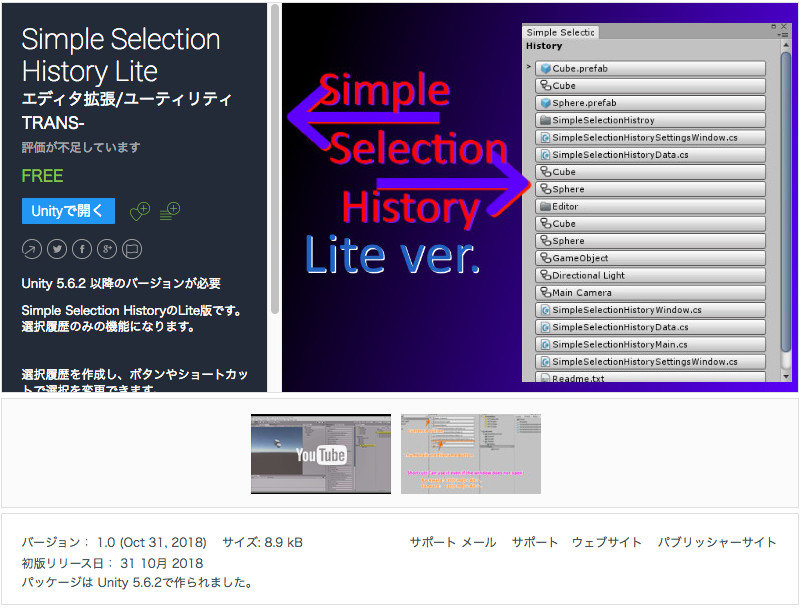Image resolution: width=803 pixels, height=609 pixels.
Task: Click the 'サイズ: 8.9 kB' text
Action: [x=262, y=542]
